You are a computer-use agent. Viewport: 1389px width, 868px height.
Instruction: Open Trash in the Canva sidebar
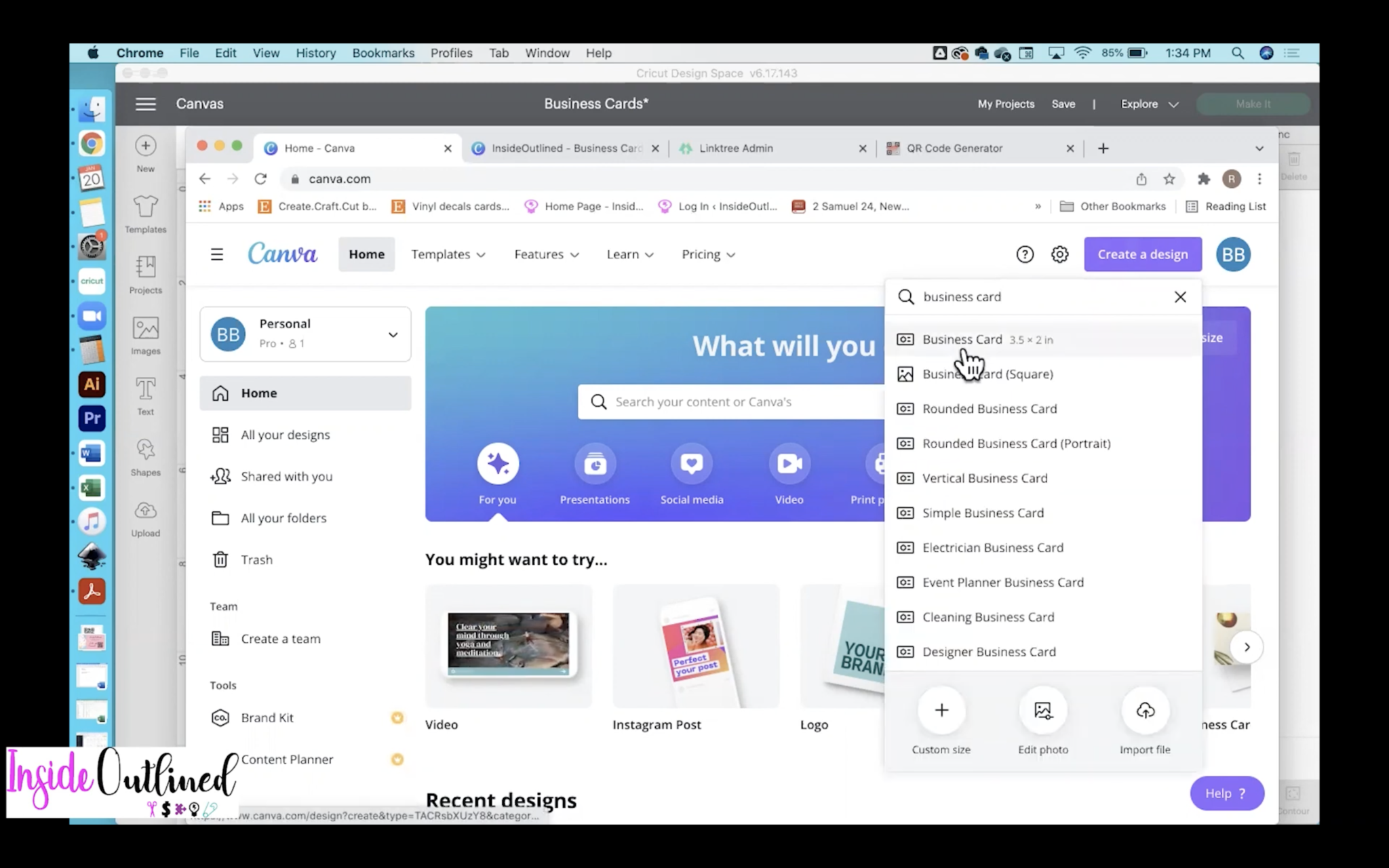(256, 559)
